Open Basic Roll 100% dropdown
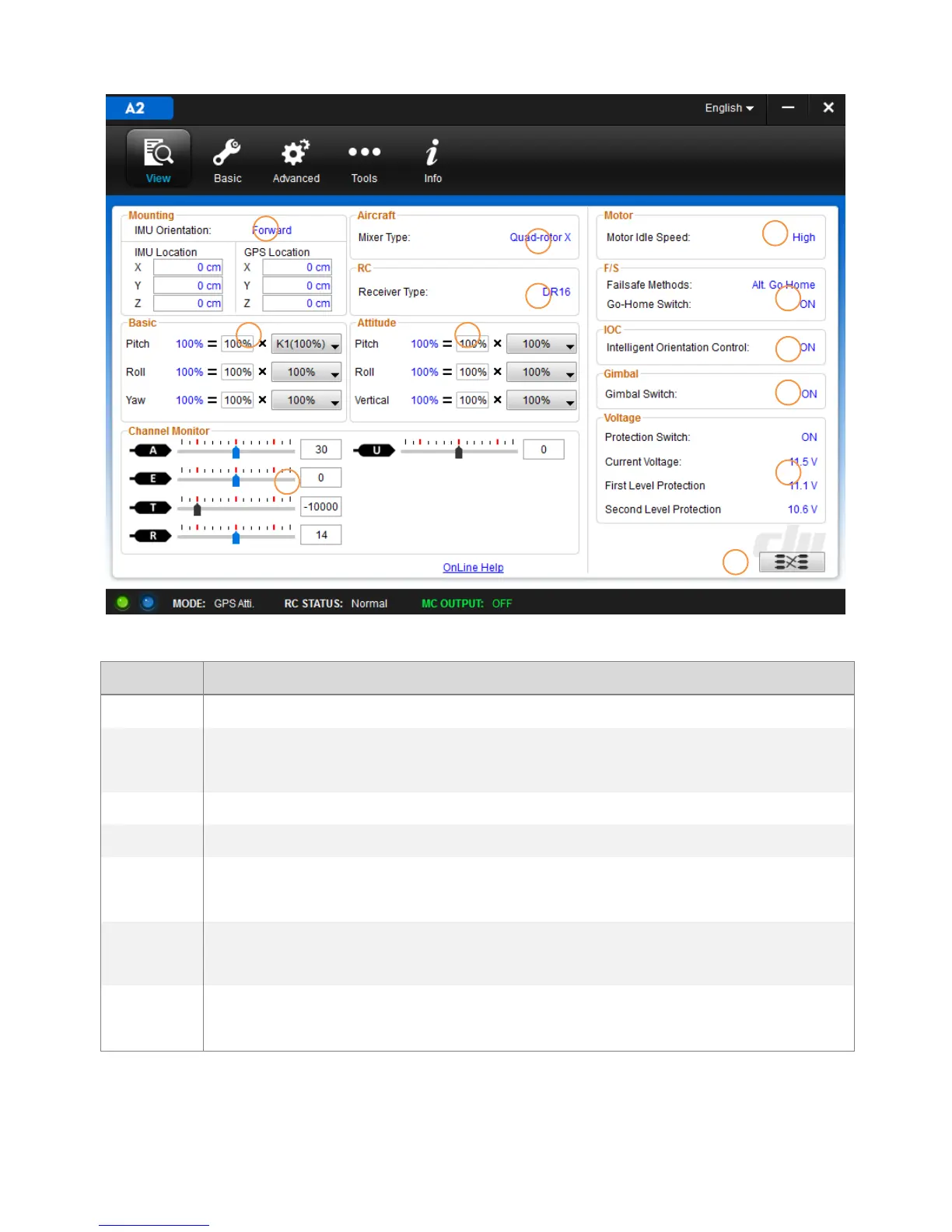This screenshot has width=952, height=1232. [306, 372]
